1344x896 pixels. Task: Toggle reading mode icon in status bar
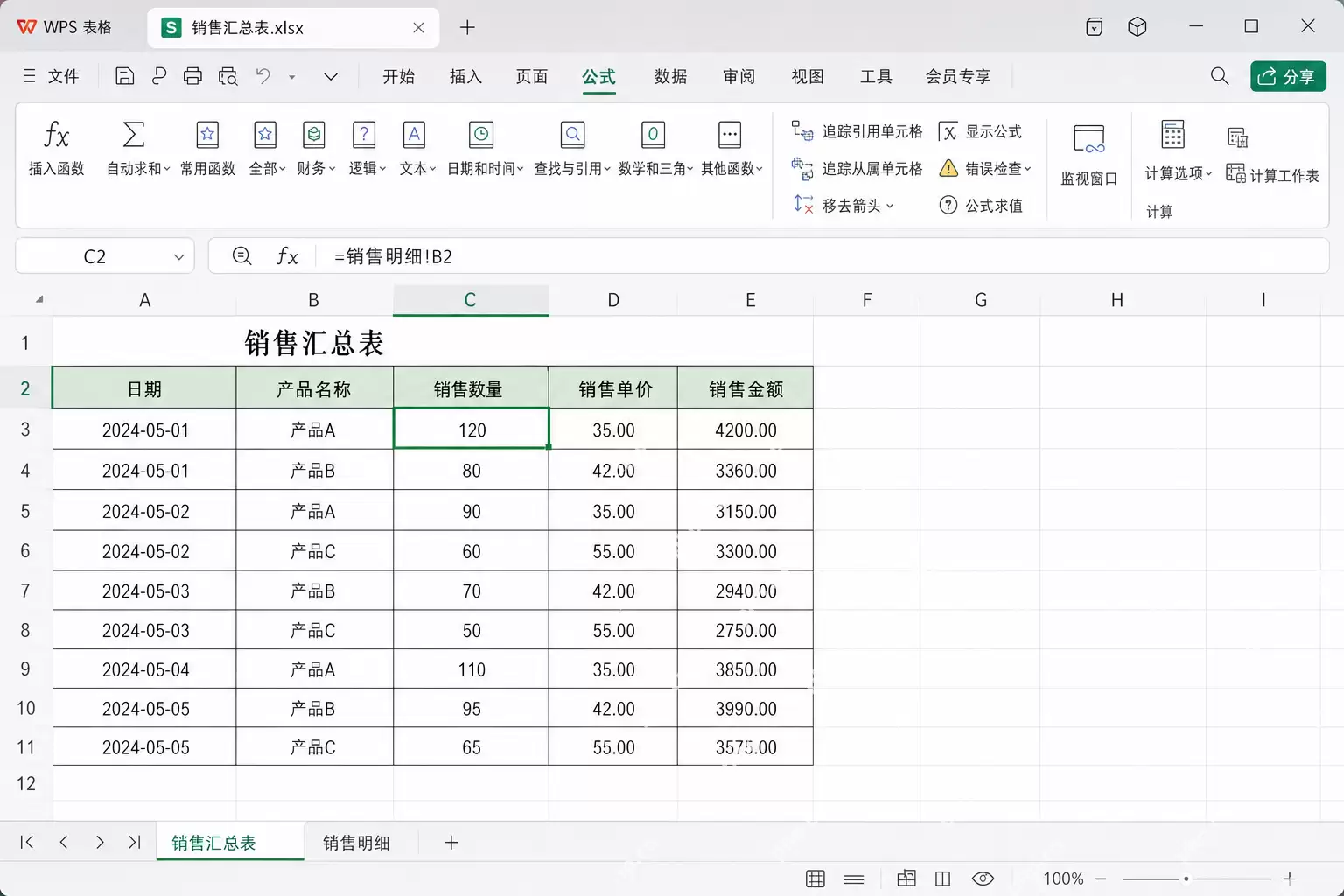(942, 878)
